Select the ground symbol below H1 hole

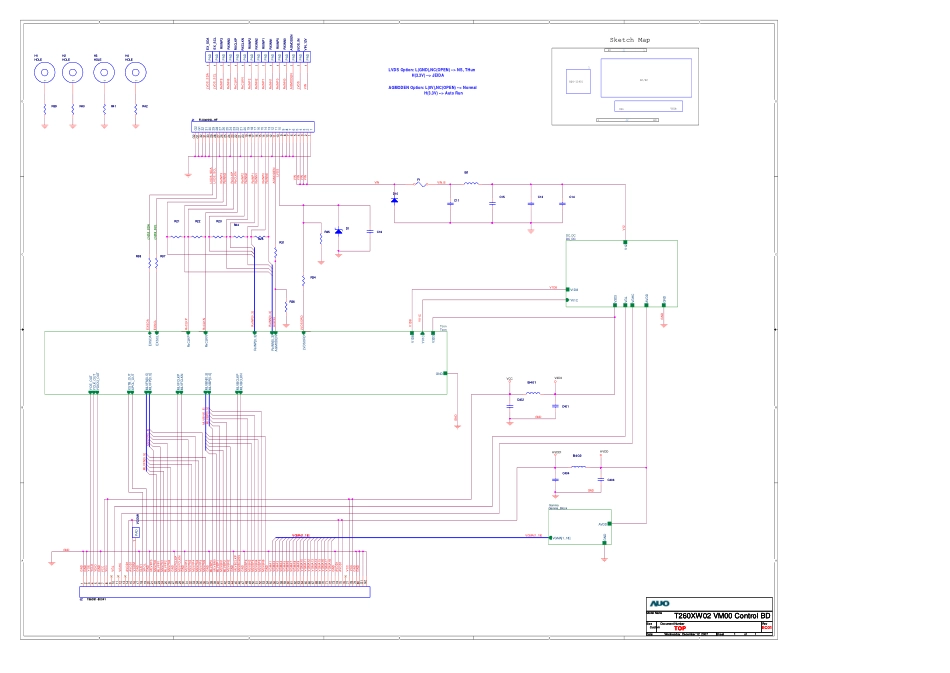point(44,124)
